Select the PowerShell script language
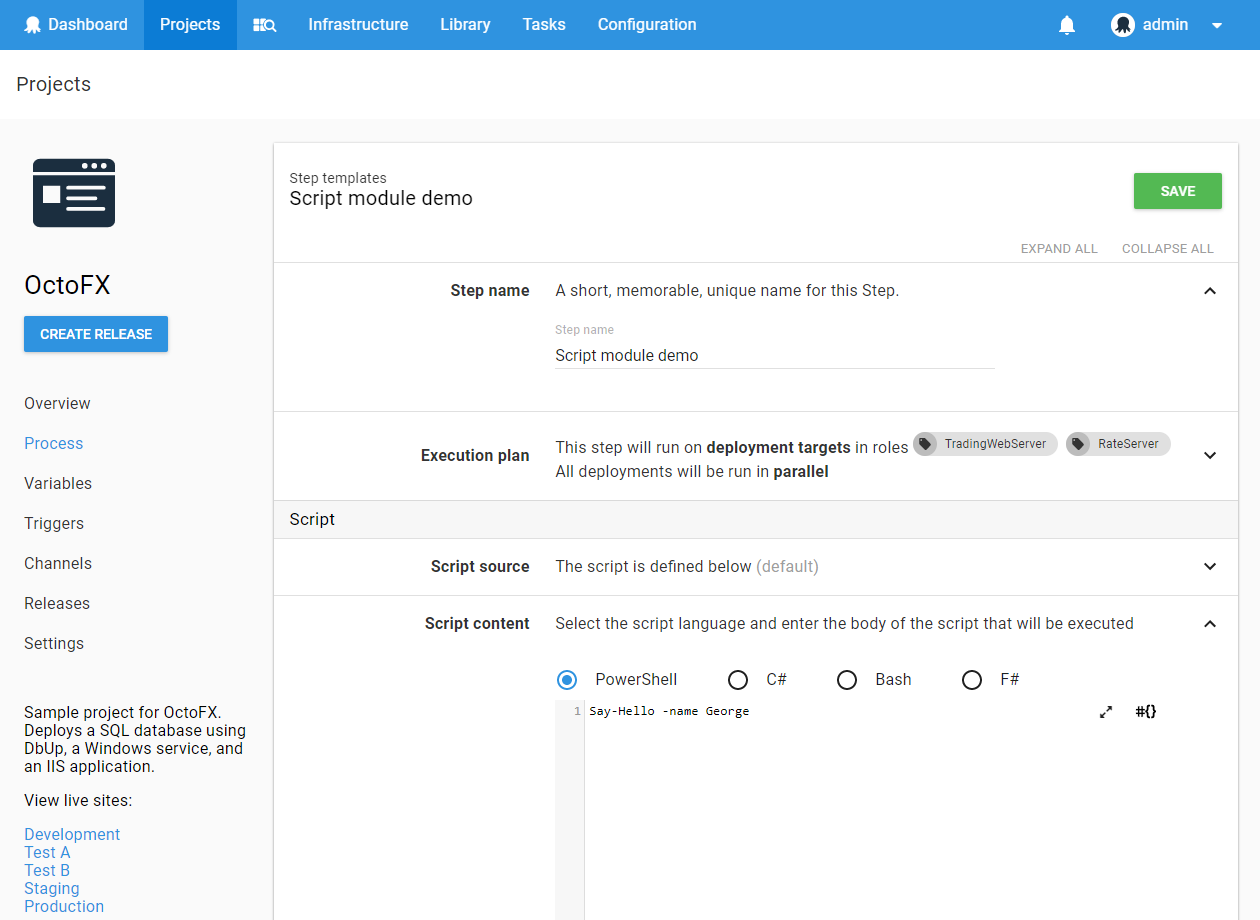Viewport: 1260px width, 920px height. click(x=567, y=680)
